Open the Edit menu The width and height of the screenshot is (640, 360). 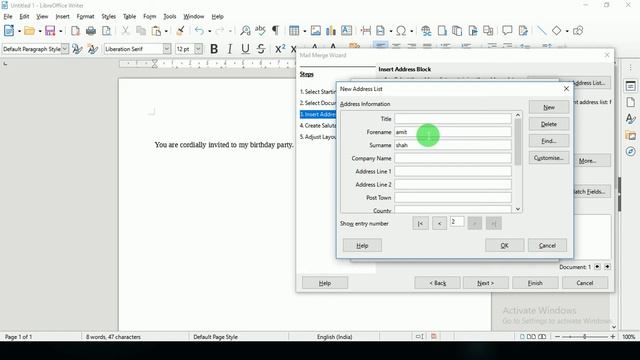coord(24,16)
